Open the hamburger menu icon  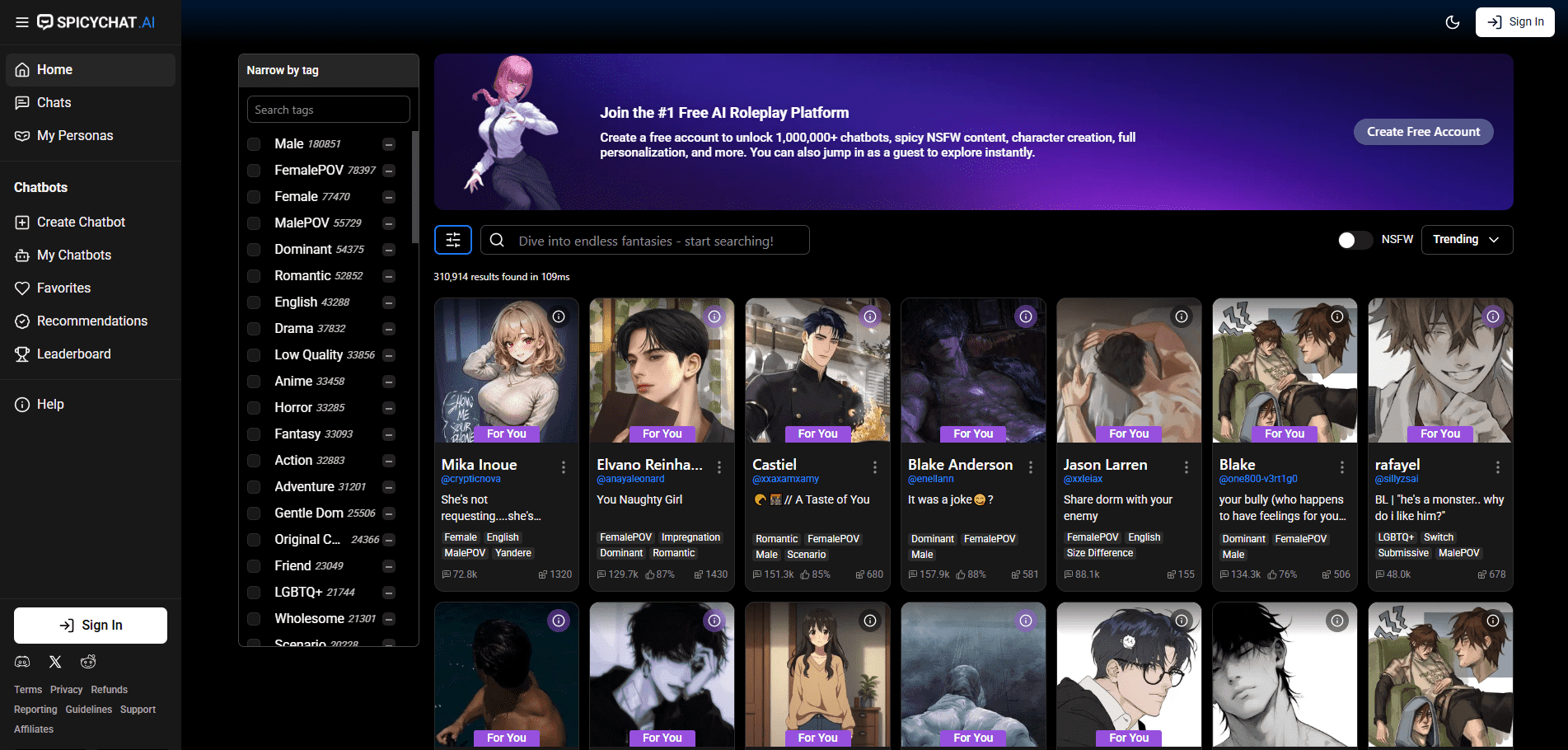coord(22,22)
